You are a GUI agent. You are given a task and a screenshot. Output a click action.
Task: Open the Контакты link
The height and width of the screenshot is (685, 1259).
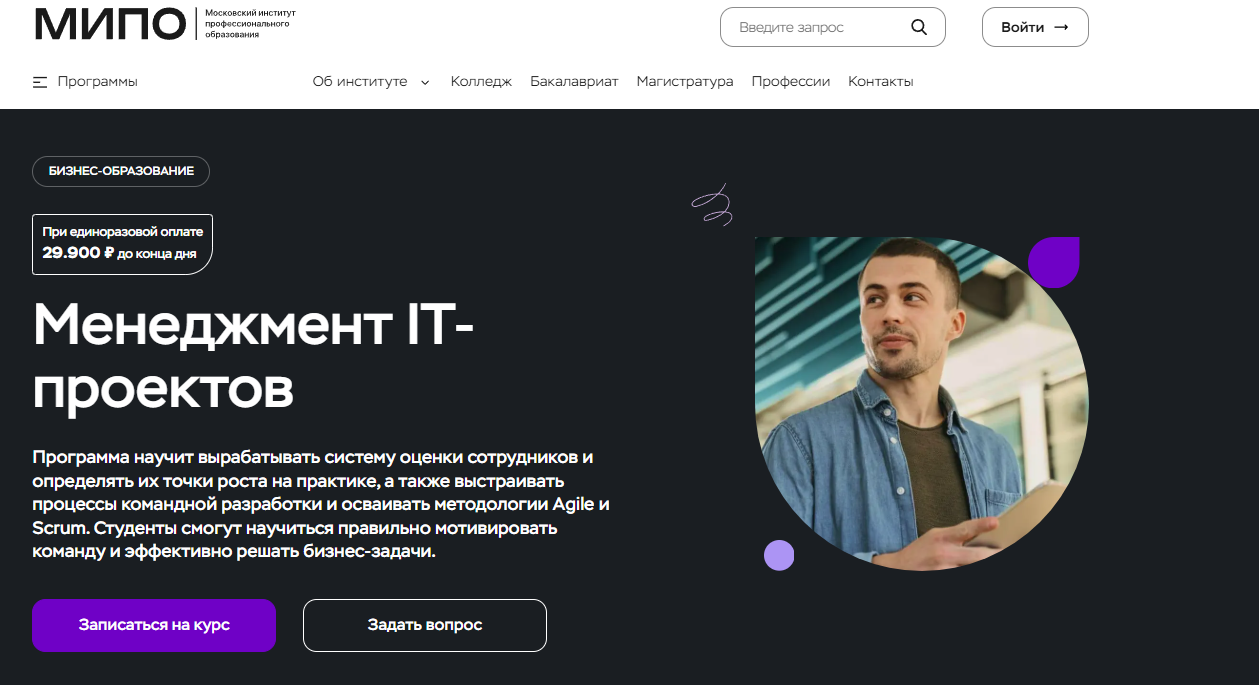[x=881, y=82]
